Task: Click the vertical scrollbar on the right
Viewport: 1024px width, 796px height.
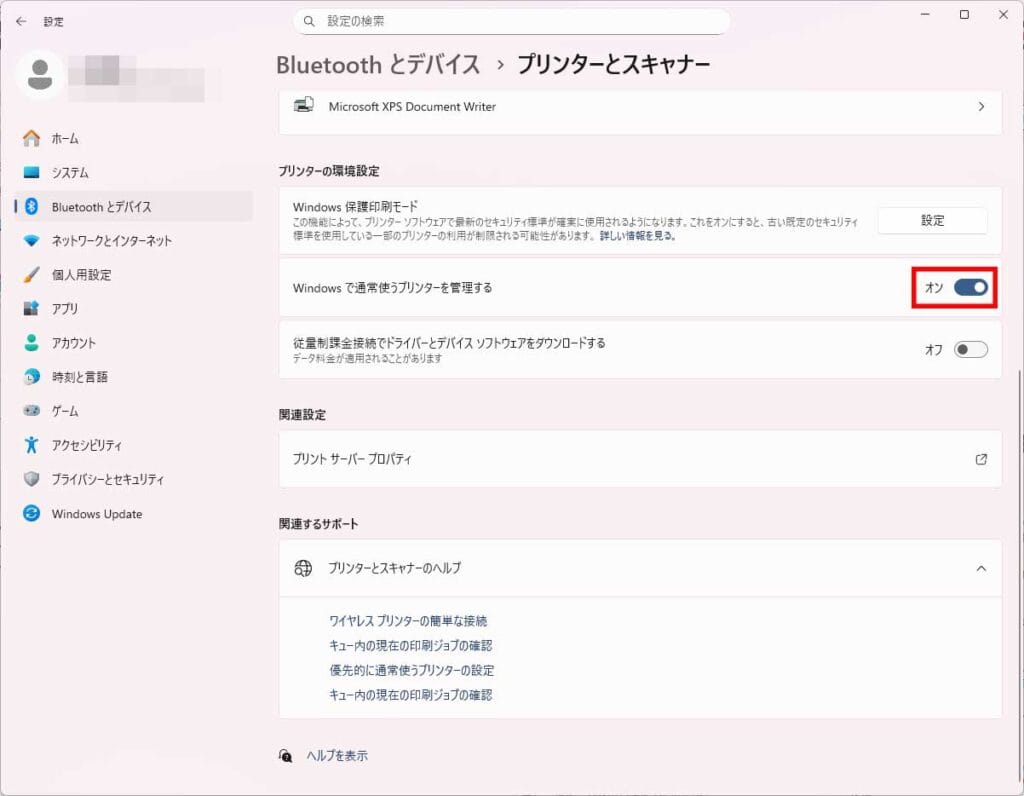Action: coord(1019,500)
